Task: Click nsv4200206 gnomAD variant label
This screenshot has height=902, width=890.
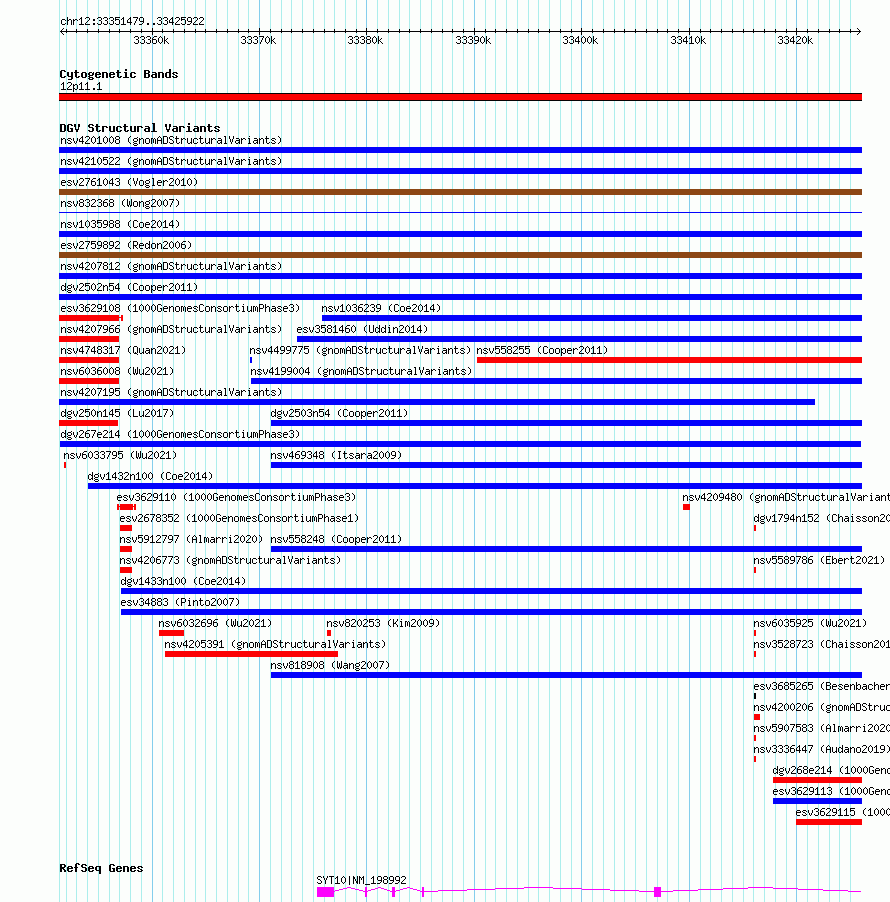Action: tap(822, 708)
